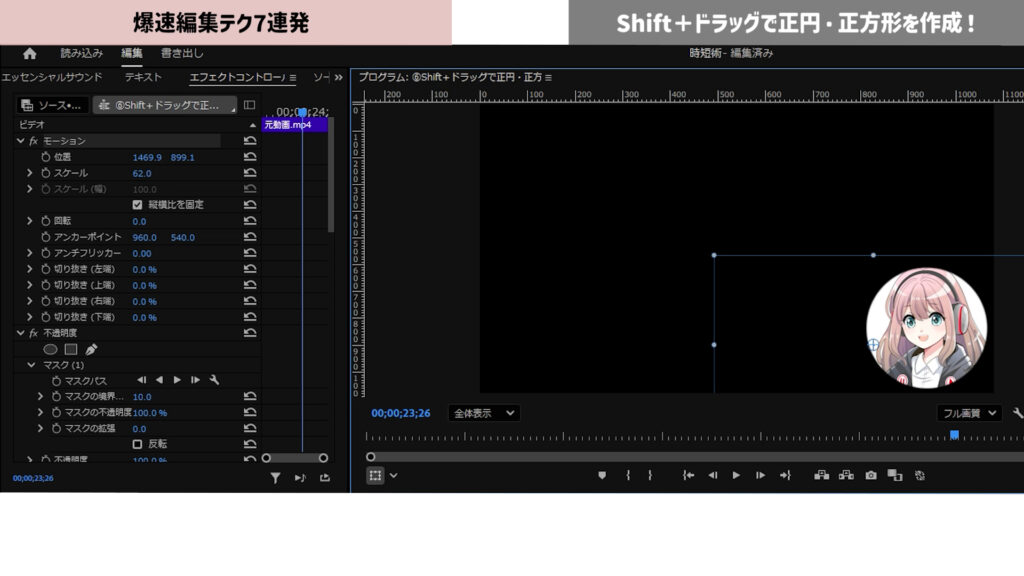Screen dimensions: 1024x576
Task: Open the エッセンシャルサウンド panel tab
Action: tap(52, 77)
